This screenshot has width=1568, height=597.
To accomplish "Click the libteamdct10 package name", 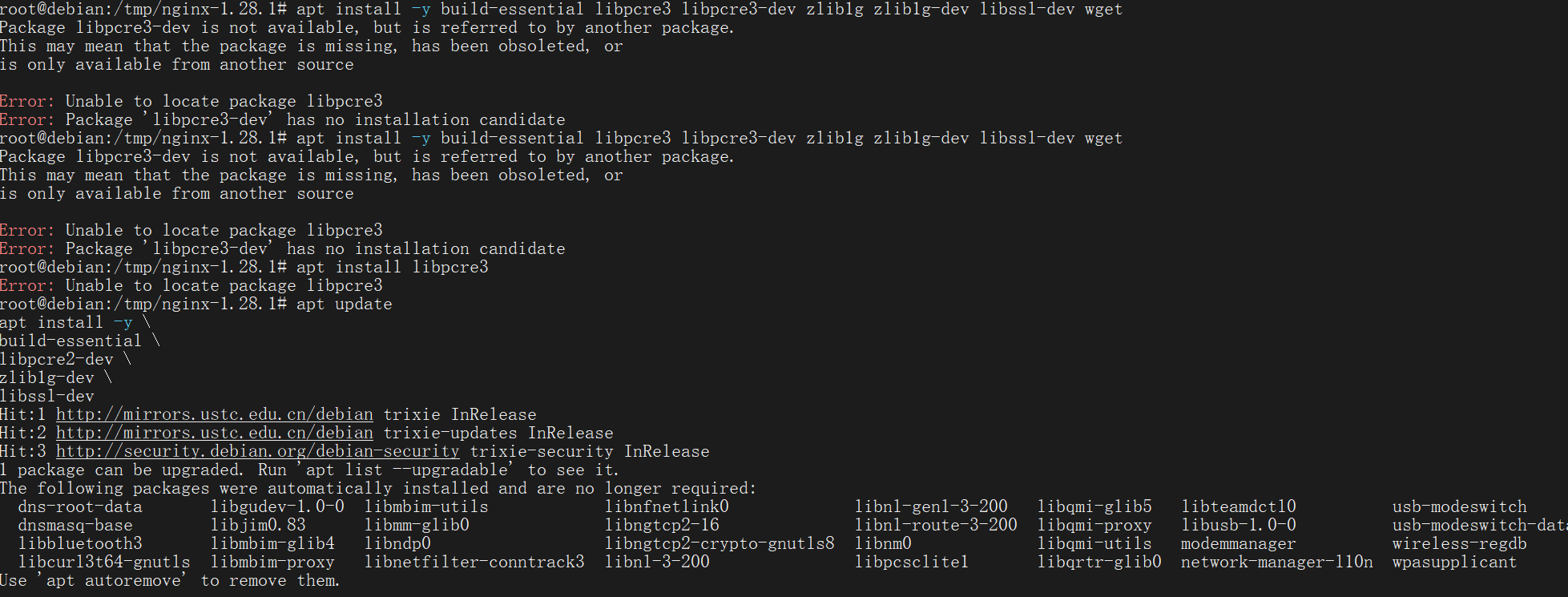I will (1238, 506).
